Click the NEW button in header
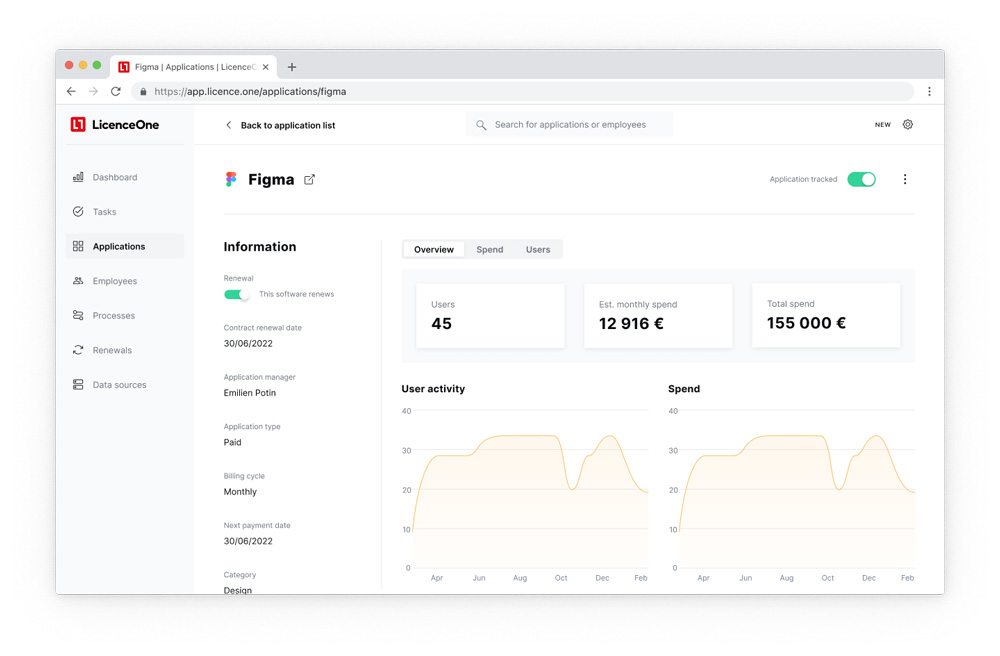This screenshot has width=1000, height=656. [883, 125]
